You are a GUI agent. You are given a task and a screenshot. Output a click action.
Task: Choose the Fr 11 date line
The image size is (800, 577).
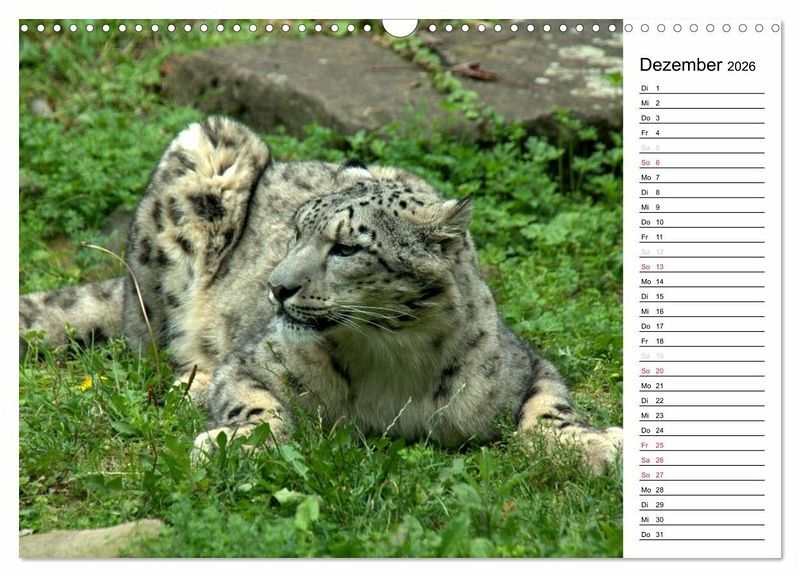pyautogui.click(x=701, y=237)
